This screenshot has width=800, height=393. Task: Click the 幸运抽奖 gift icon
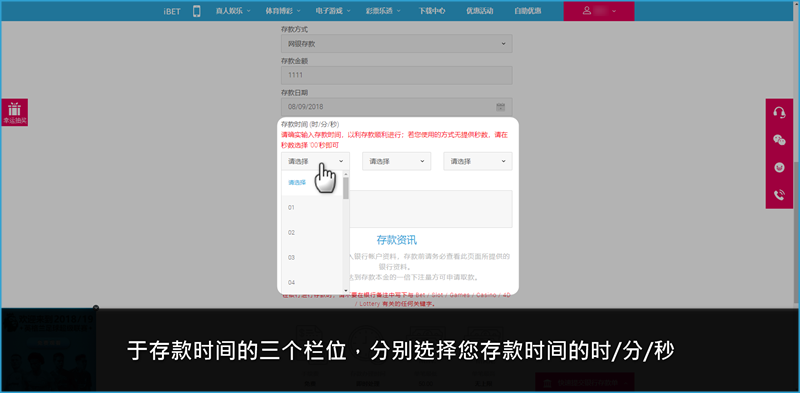[x=15, y=112]
